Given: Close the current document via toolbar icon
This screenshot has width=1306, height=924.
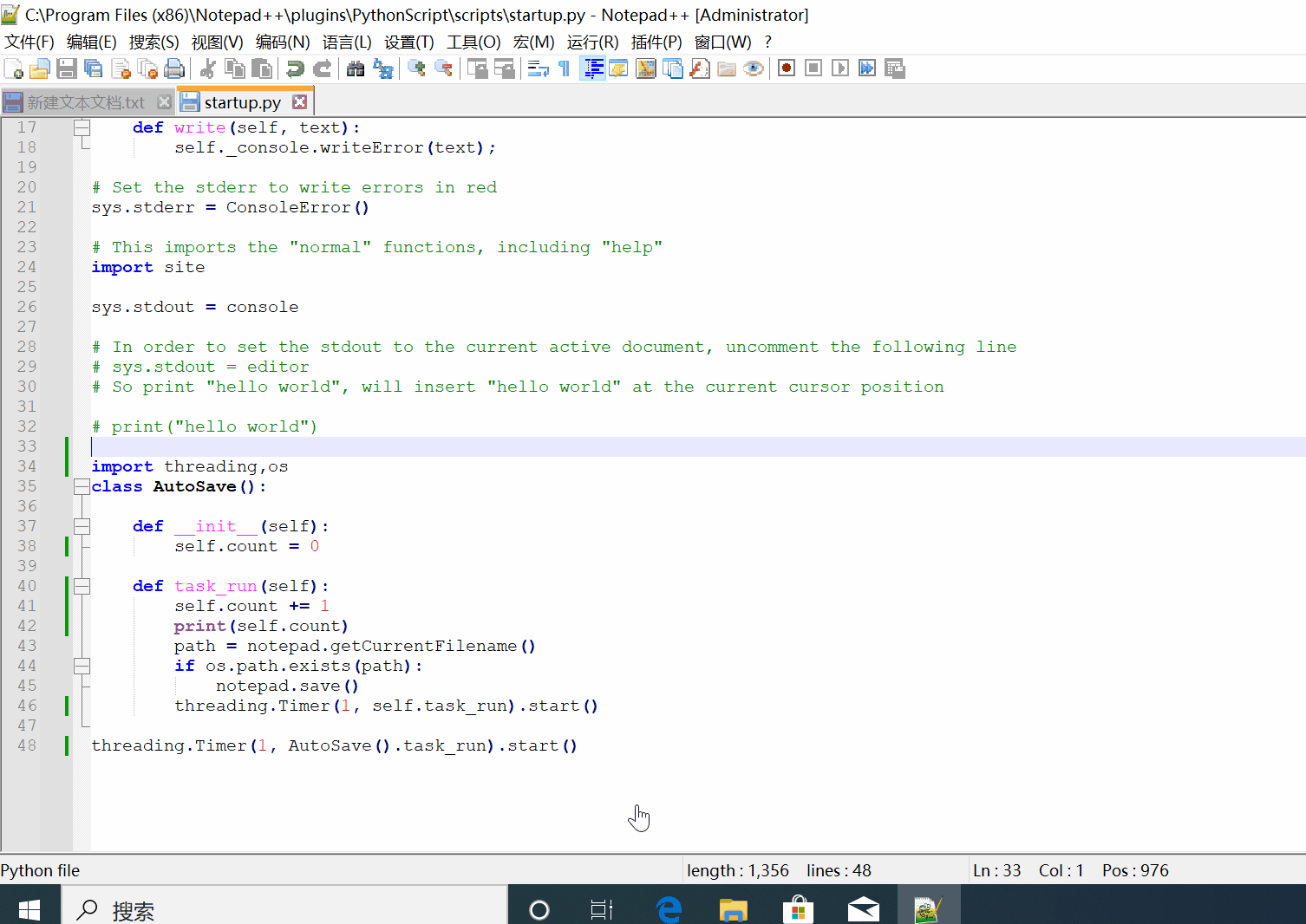Looking at the screenshot, I should click(x=121, y=68).
